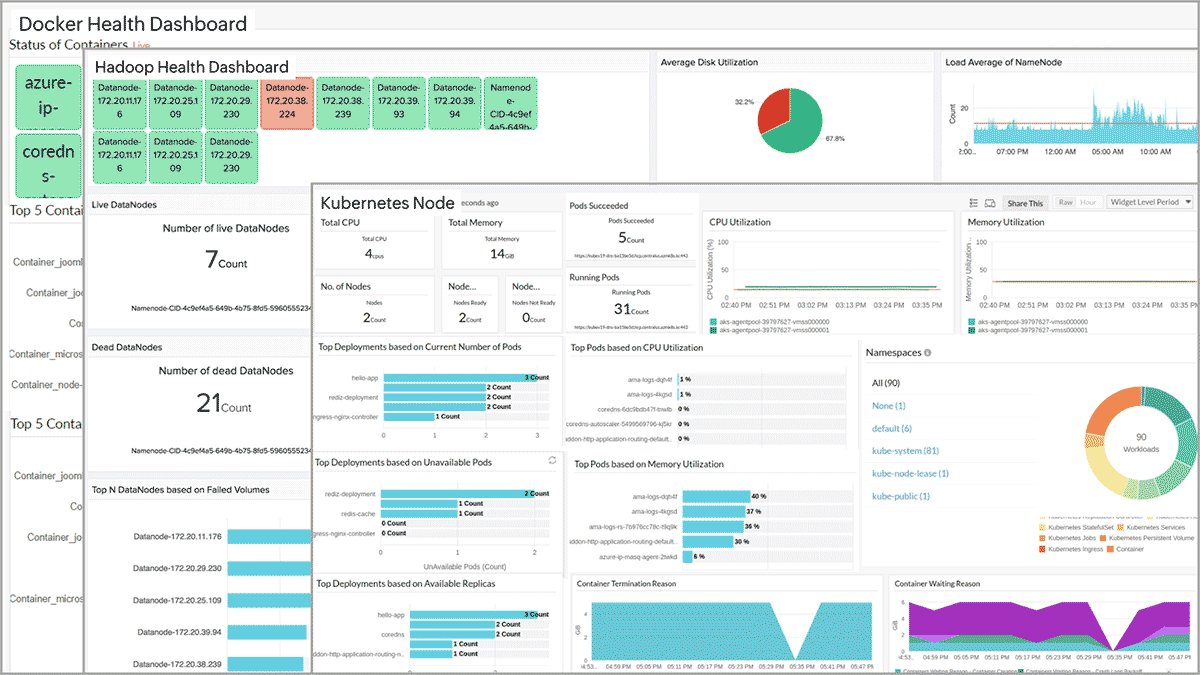
Task: Toggle Kubernetes Ingress legend entry
Action: coord(1075,549)
